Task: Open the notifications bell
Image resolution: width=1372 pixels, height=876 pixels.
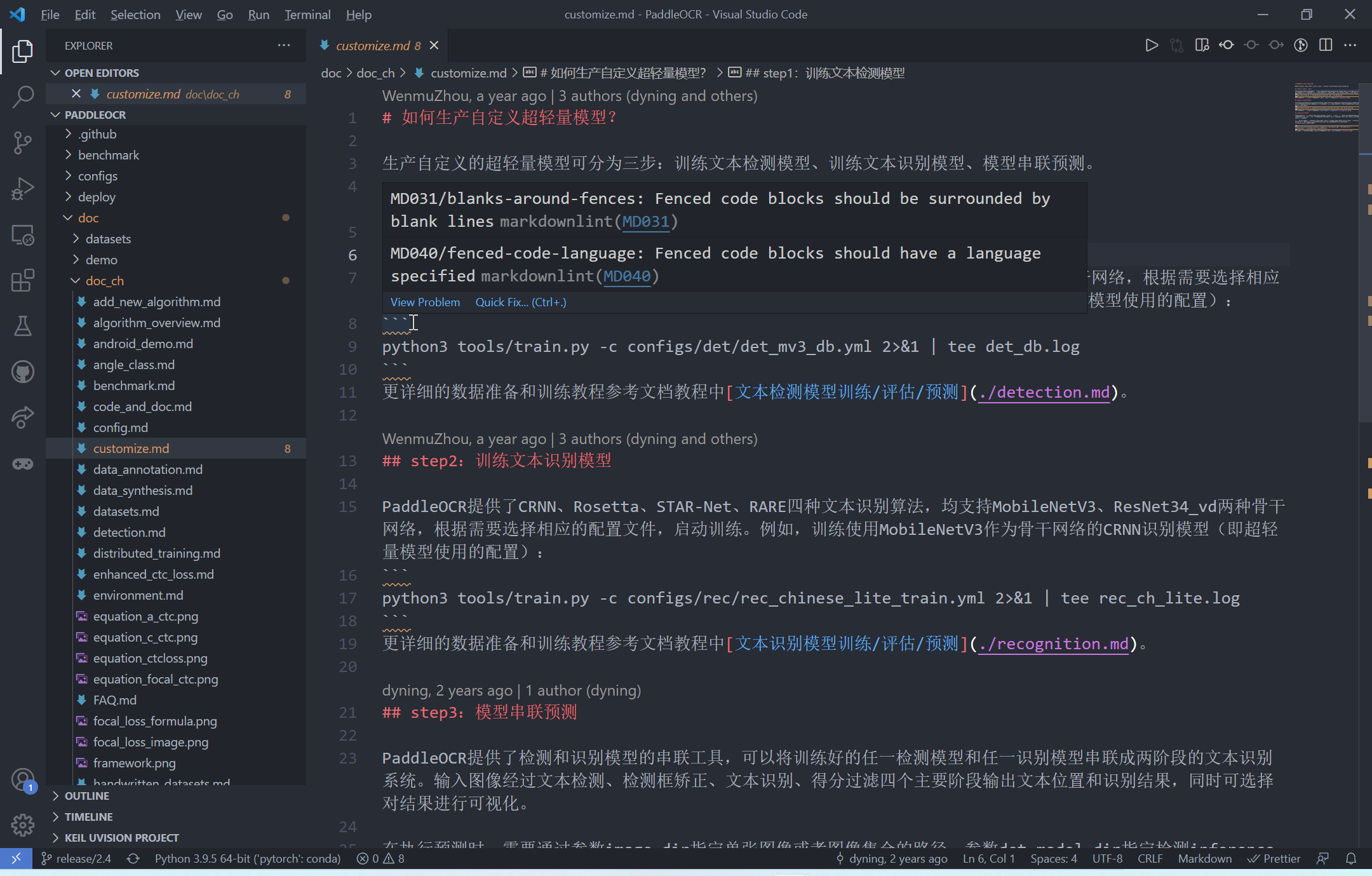Action: pyautogui.click(x=1351, y=858)
